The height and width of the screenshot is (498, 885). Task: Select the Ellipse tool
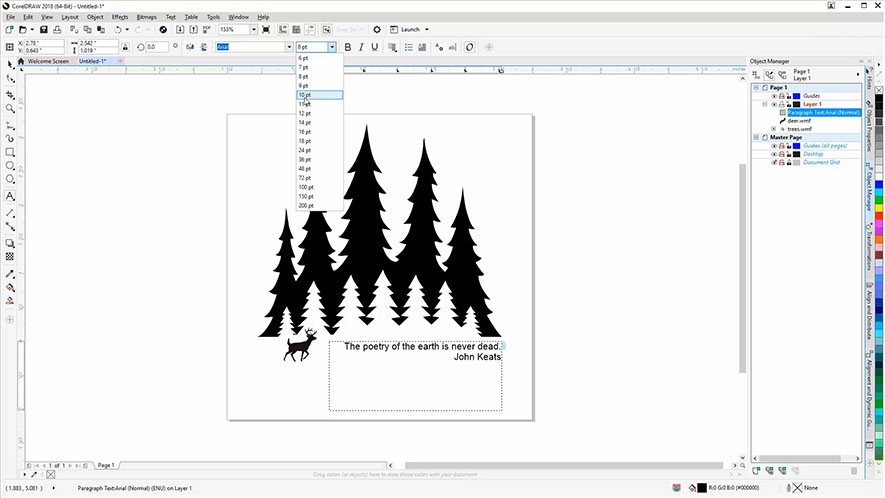pyautogui.click(x=10, y=166)
